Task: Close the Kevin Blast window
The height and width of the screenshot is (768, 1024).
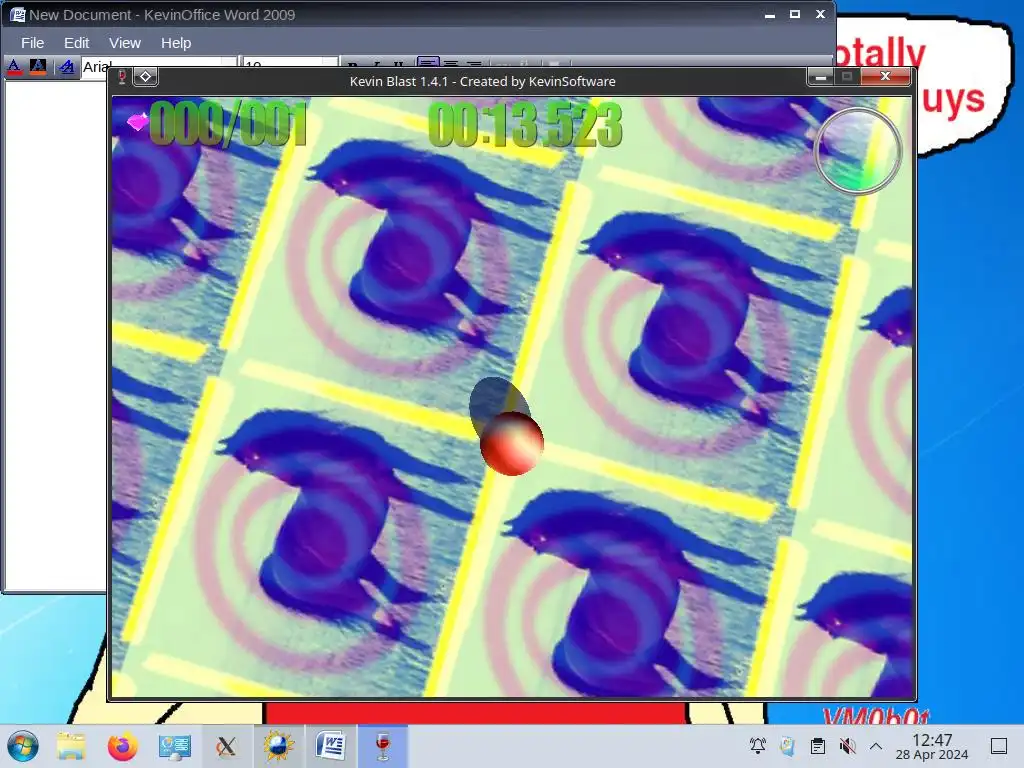Action: click(886, 76)
